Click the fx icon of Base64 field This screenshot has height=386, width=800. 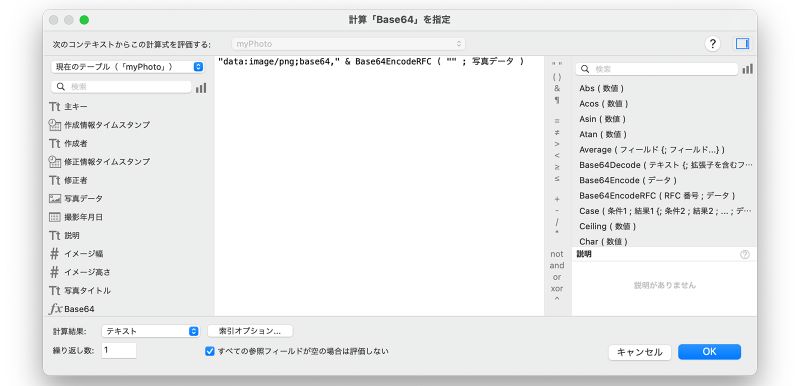pyautogui.click(x=55, y=309)
